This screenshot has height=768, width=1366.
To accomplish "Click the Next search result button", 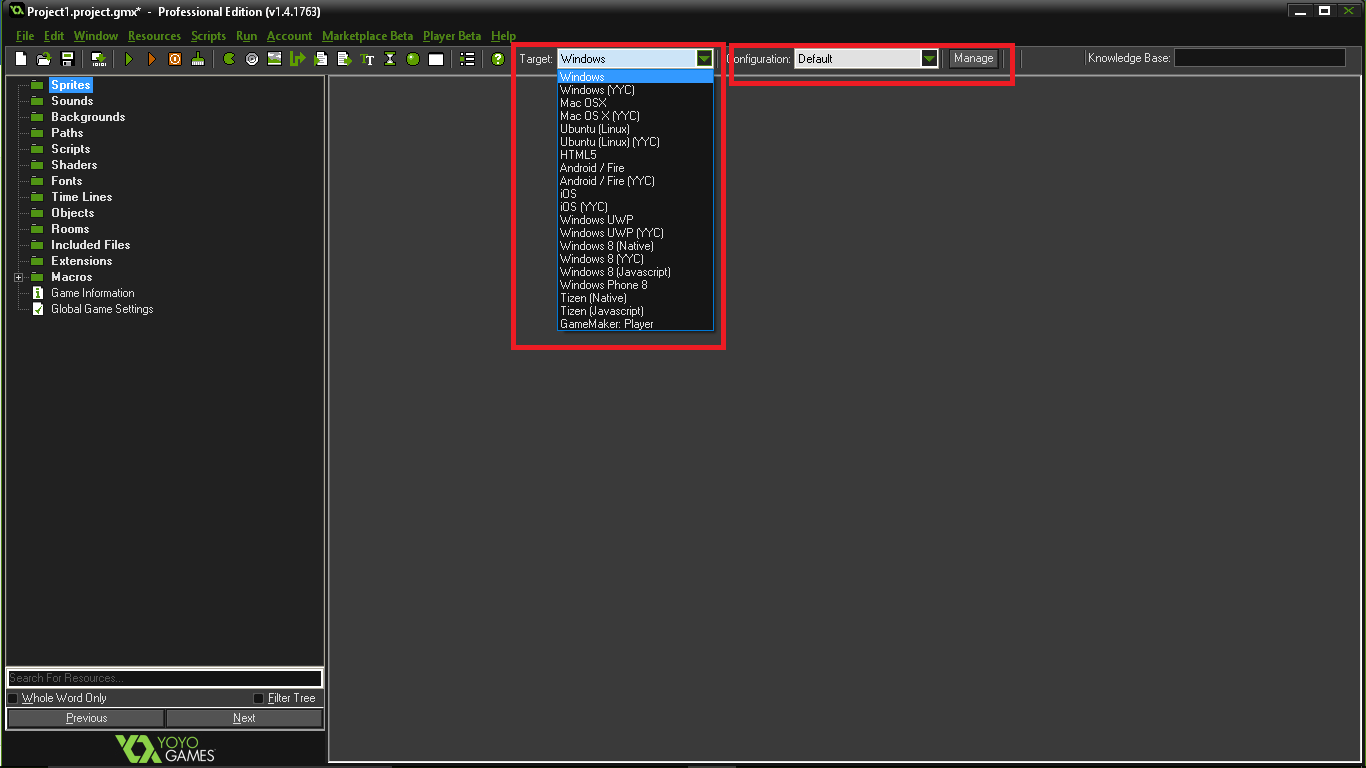I will pyautogui.click(x=244, y=718).
